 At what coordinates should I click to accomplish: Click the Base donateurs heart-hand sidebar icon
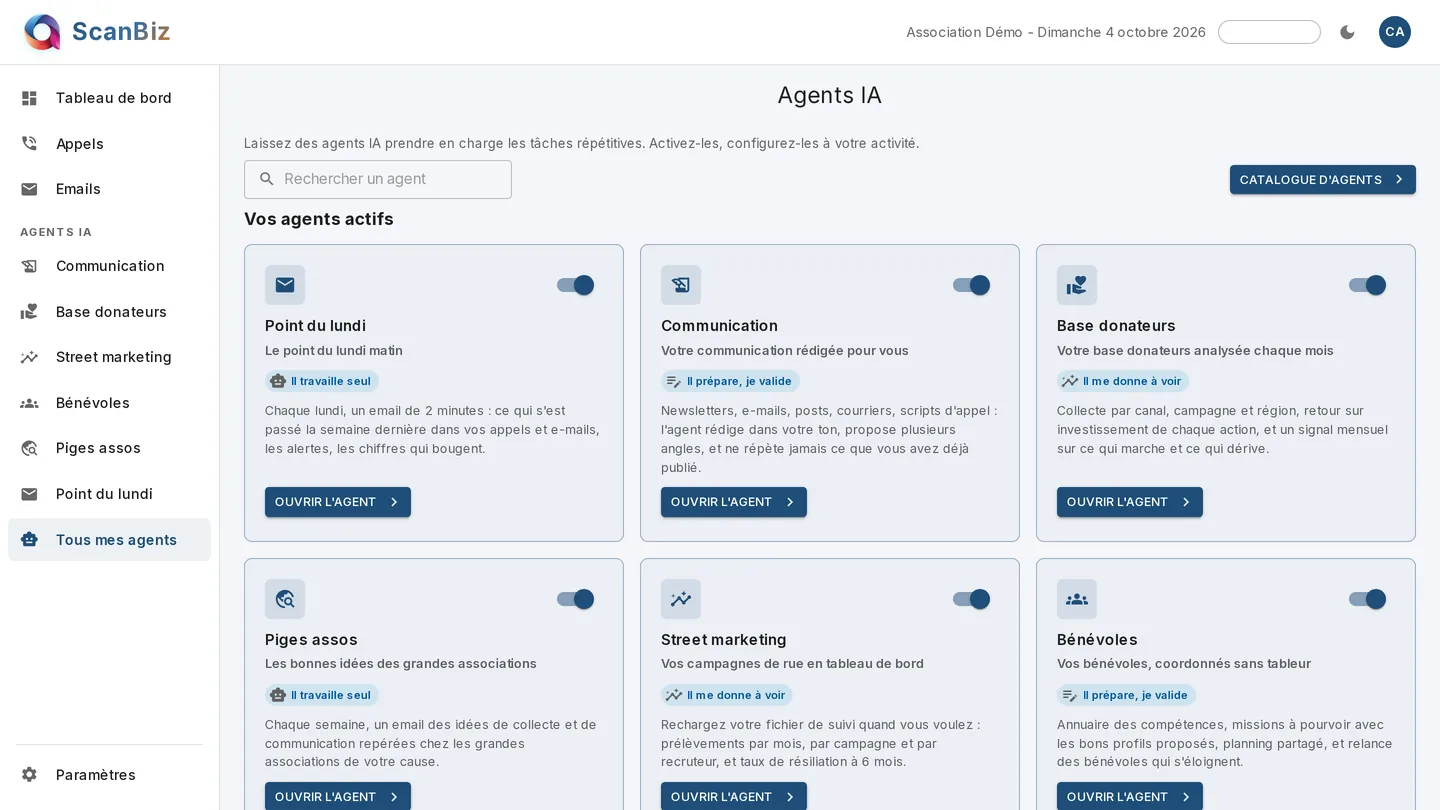[29, 312]
